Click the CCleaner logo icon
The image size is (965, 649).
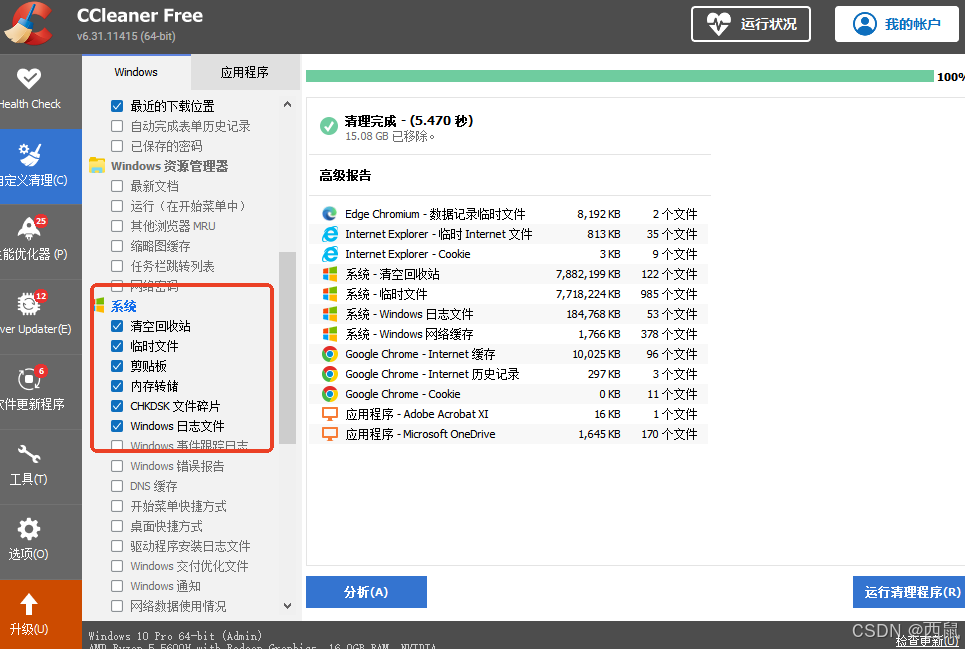tap(28, 25)
